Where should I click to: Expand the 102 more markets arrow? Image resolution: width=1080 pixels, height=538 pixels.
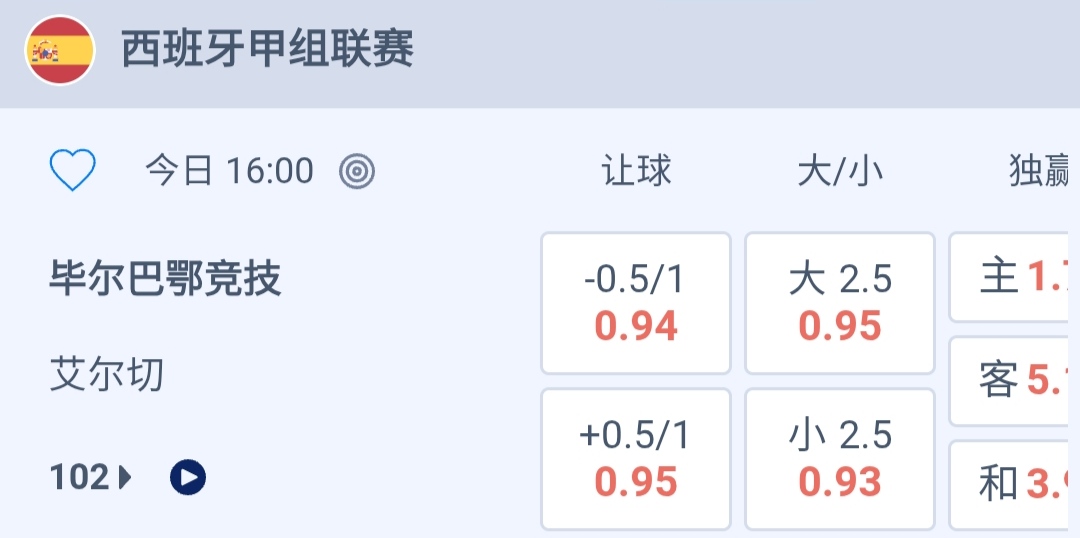coord(125,478)
